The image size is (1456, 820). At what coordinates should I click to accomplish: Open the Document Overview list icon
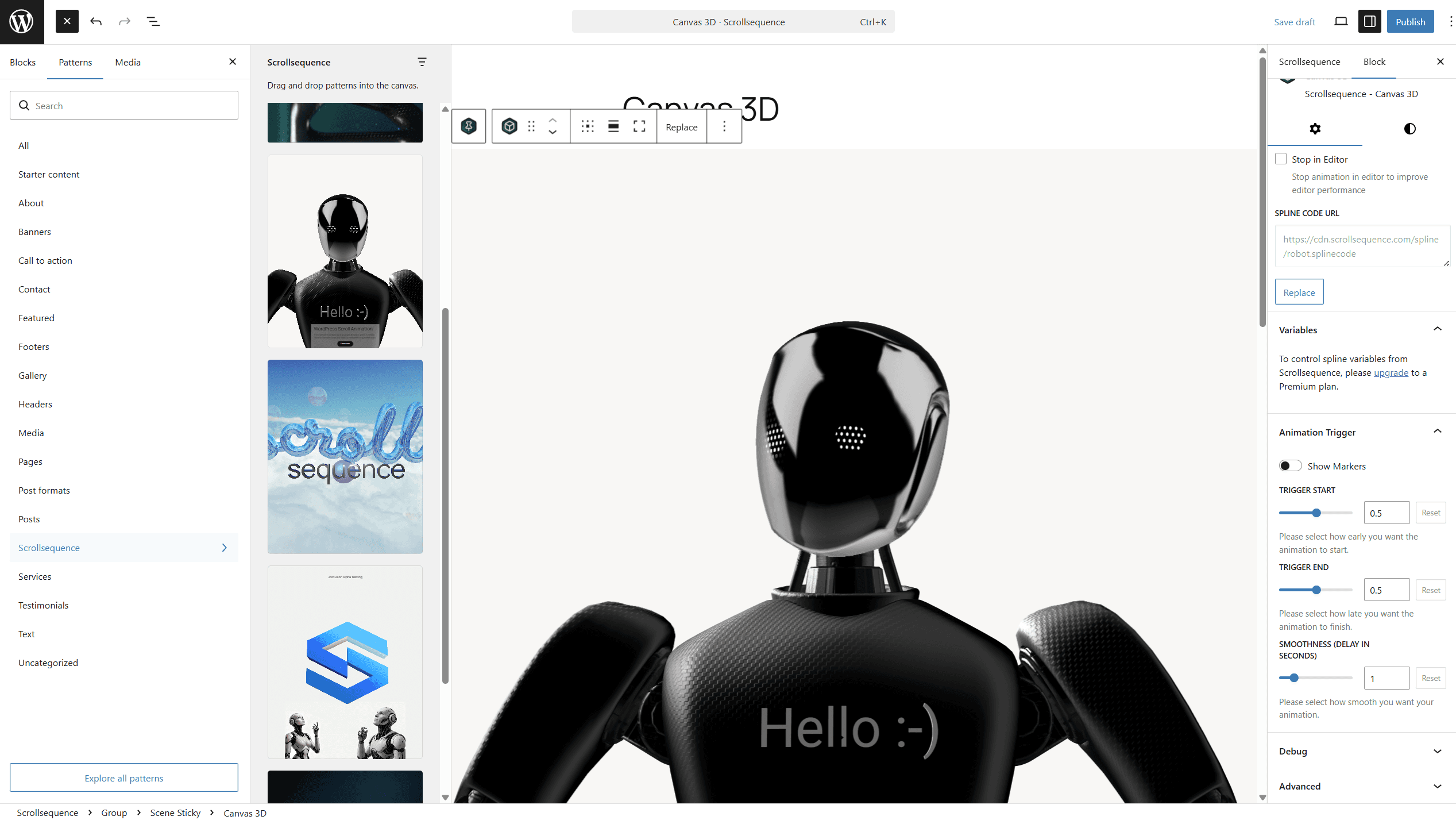(x=153, y=21)
